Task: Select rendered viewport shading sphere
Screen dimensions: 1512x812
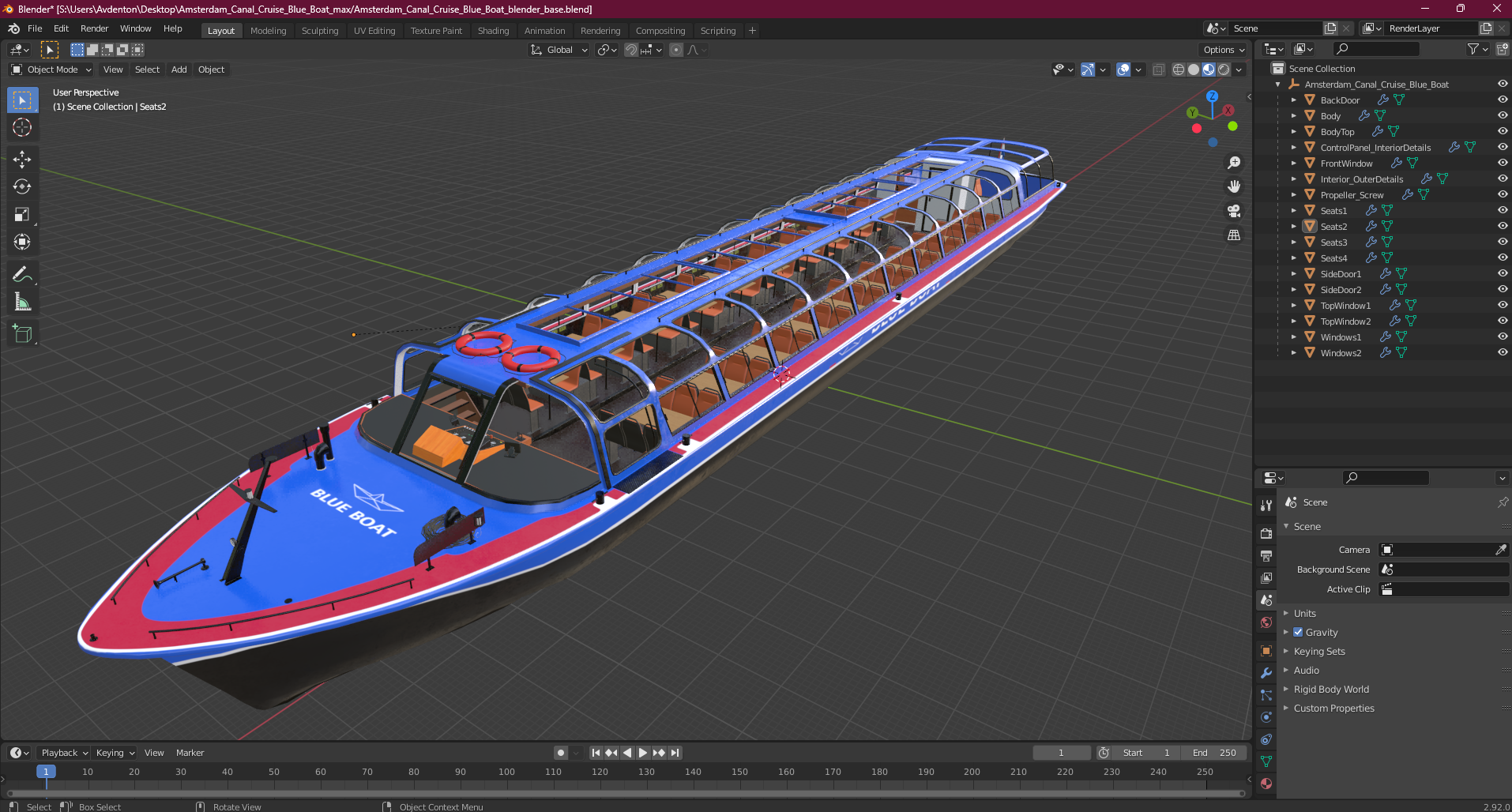Action: pyautogui.click(x=1224, y=70)
